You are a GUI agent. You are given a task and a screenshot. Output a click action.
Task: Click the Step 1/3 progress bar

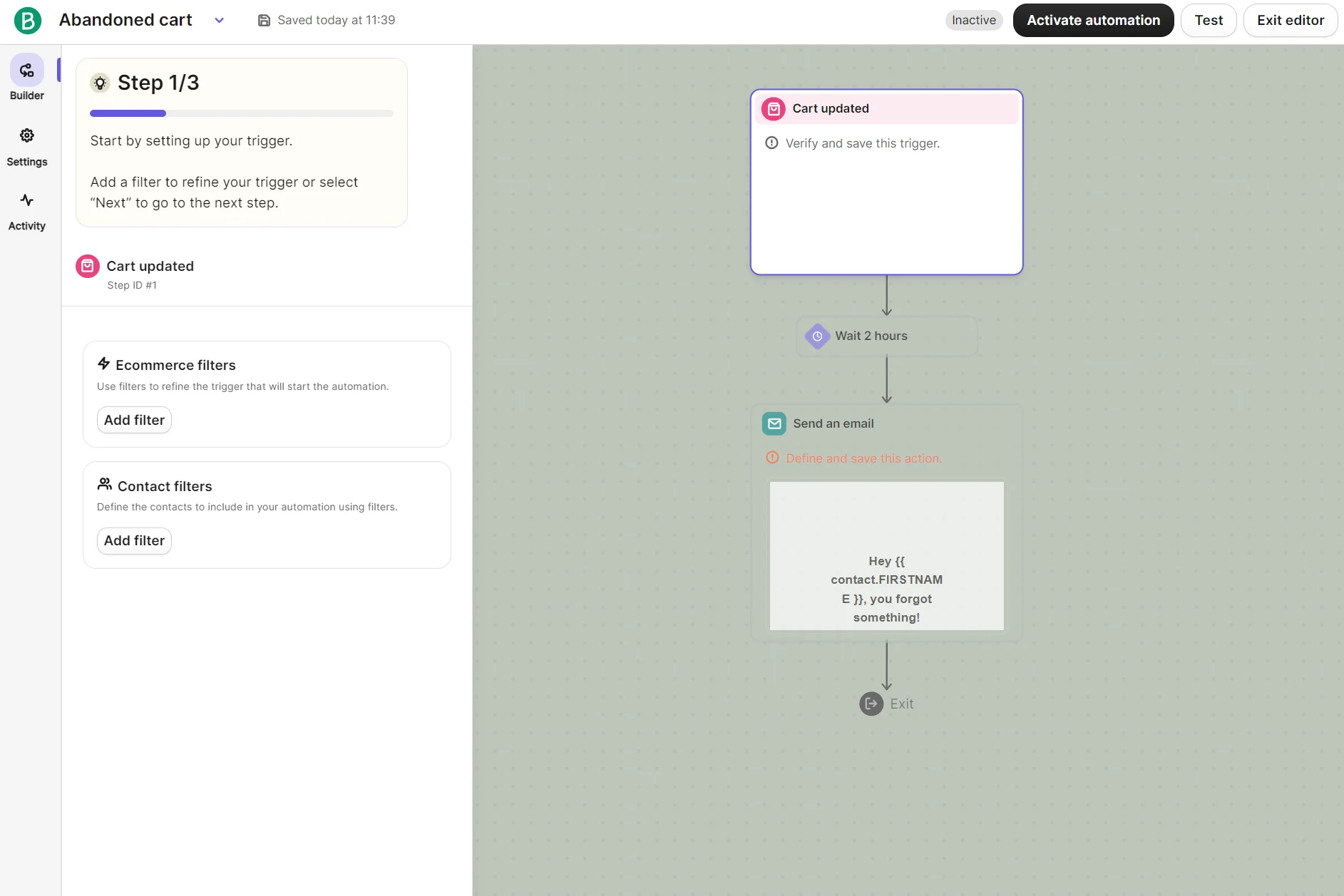click(242, 113)
